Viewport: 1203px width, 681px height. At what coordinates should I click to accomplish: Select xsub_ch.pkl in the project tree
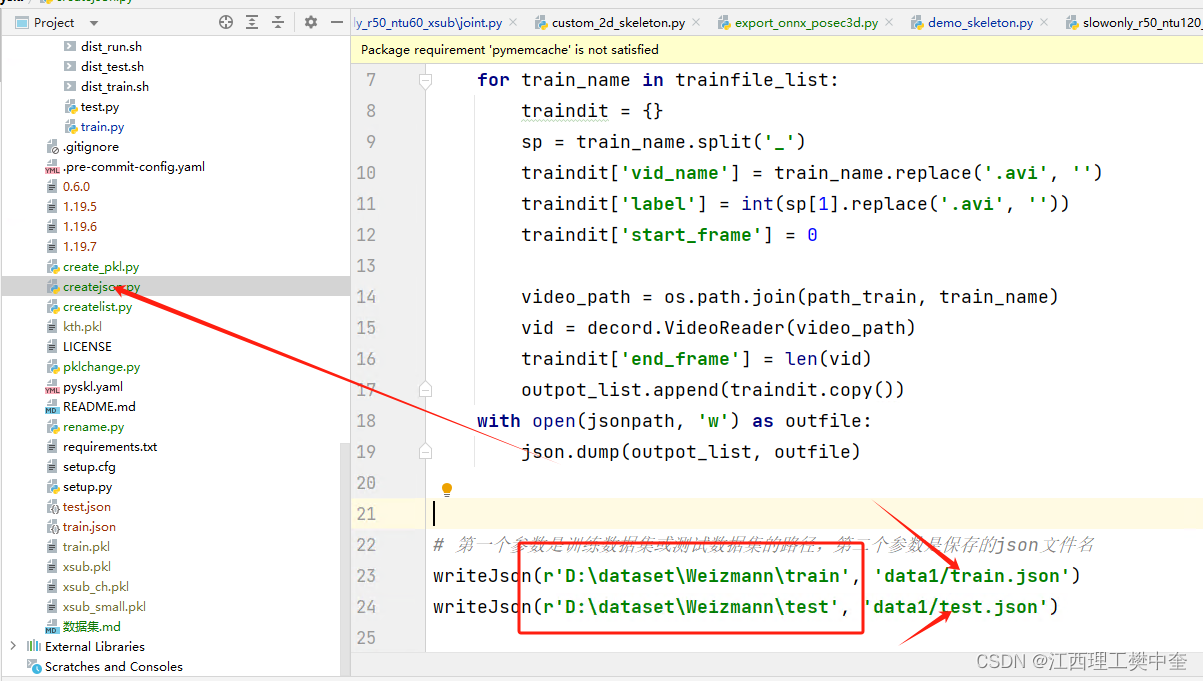tap(95, 587)
